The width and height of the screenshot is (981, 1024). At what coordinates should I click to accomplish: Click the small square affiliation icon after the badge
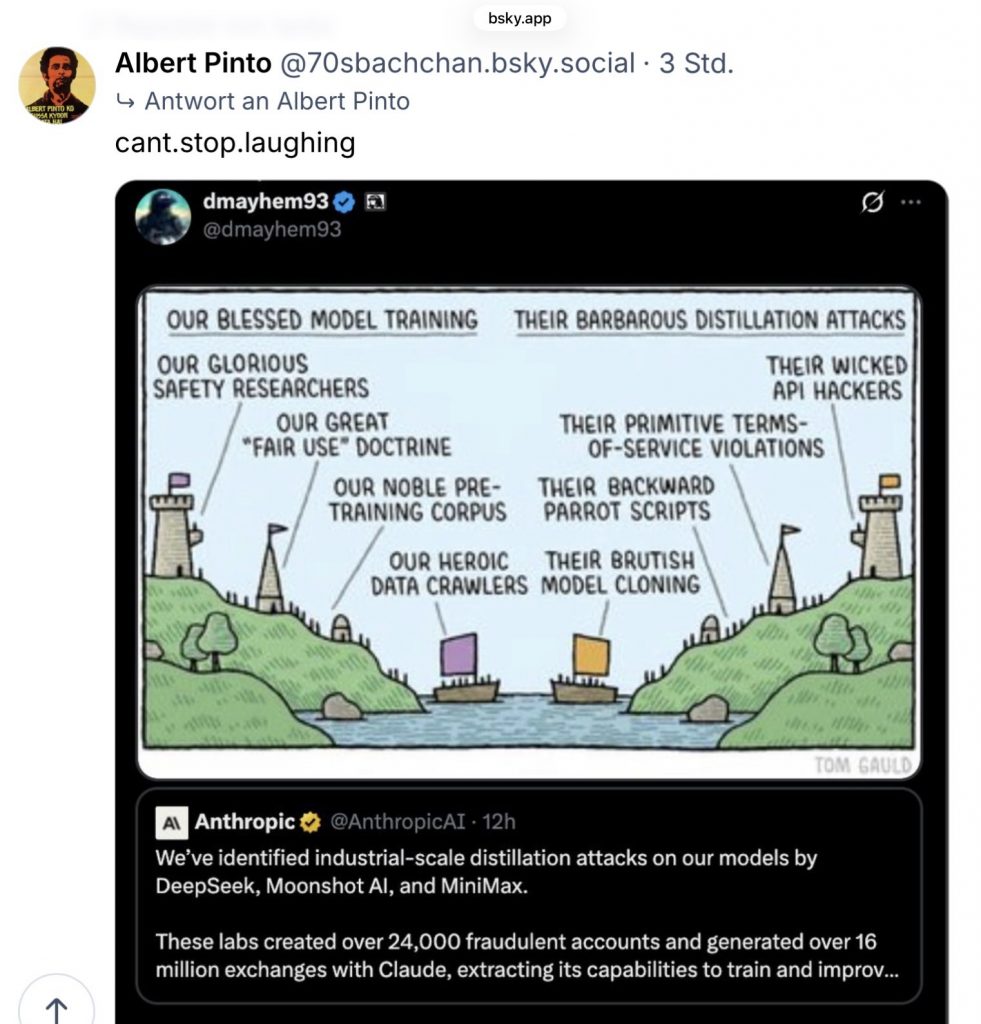point(376,203)
